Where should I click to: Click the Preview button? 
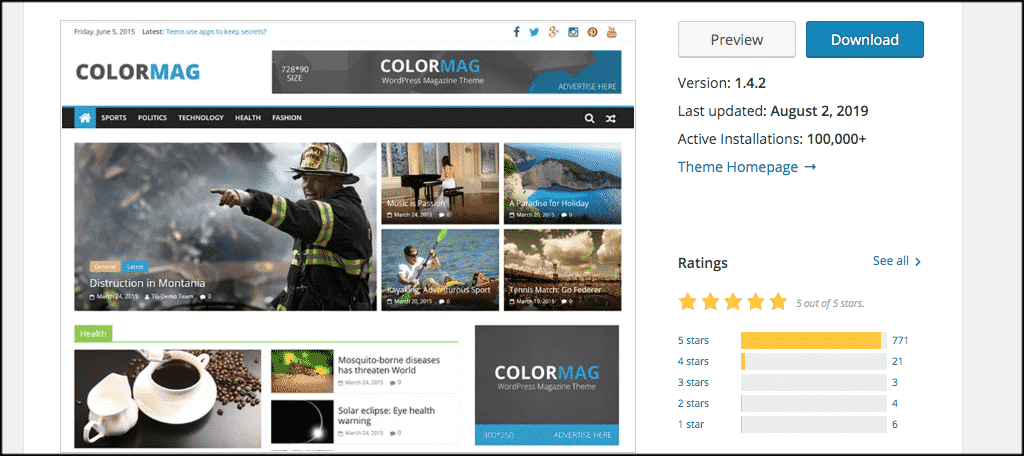(737, 39)
